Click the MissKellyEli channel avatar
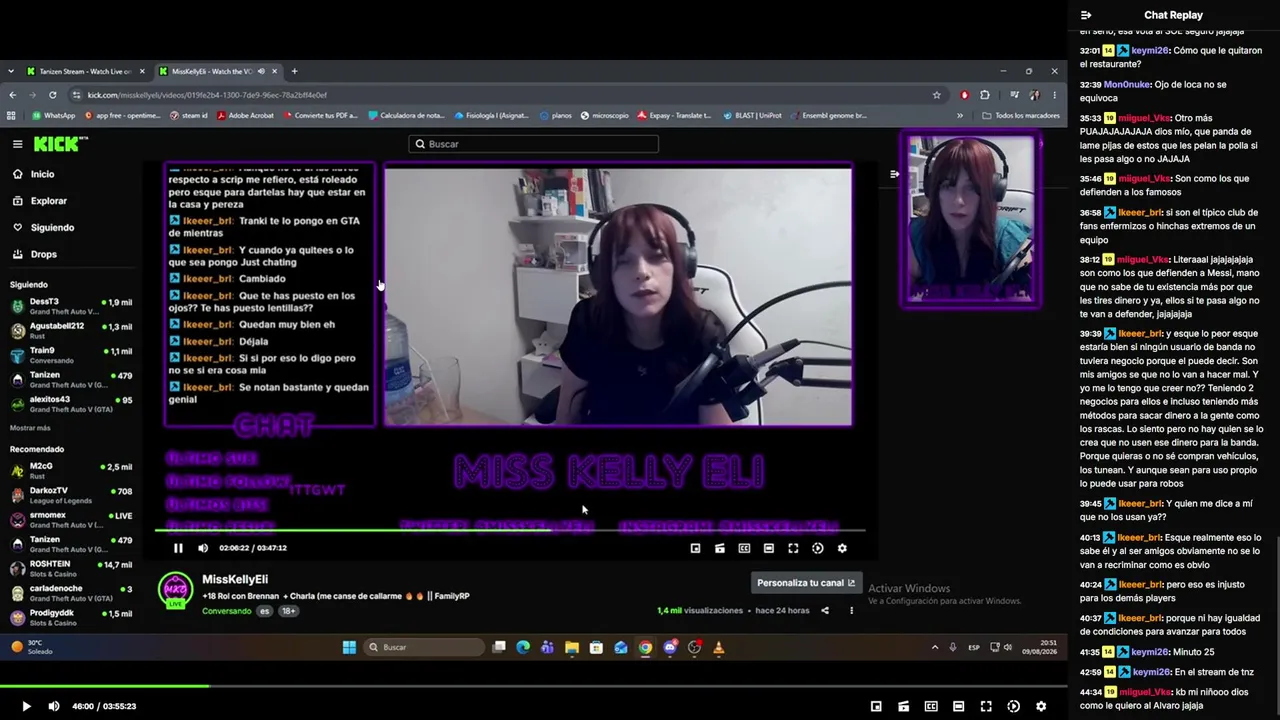 (176, 590)
